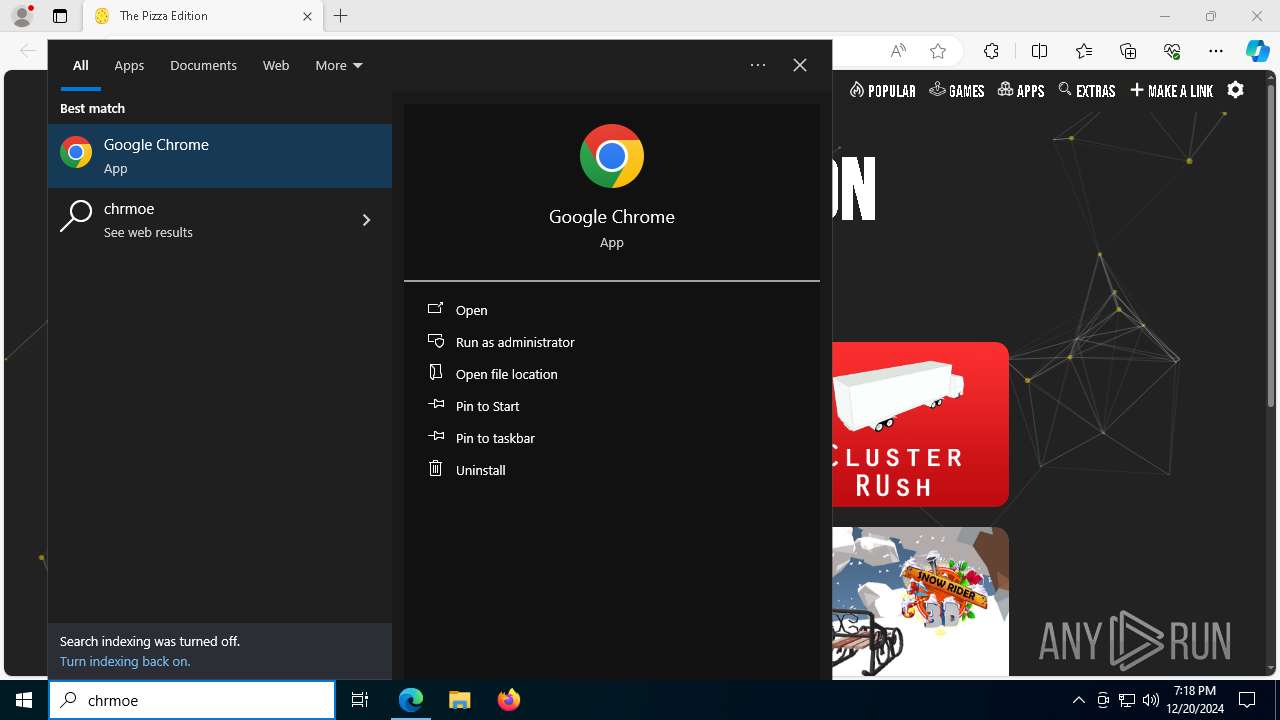Click large Google Chrome logo in preview
The height and width of the screenshot is (720, 1280).
[x=612, y=156]
